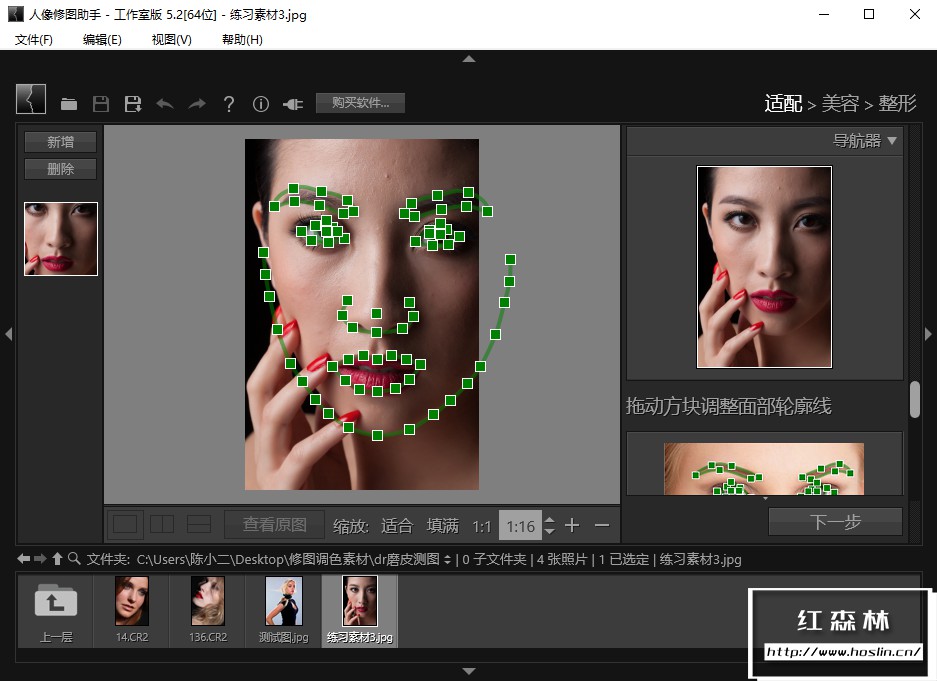Viewport: 937px width, 681px height.
Task: Open the 编辑(E) menu
Action: coord(102,40)
